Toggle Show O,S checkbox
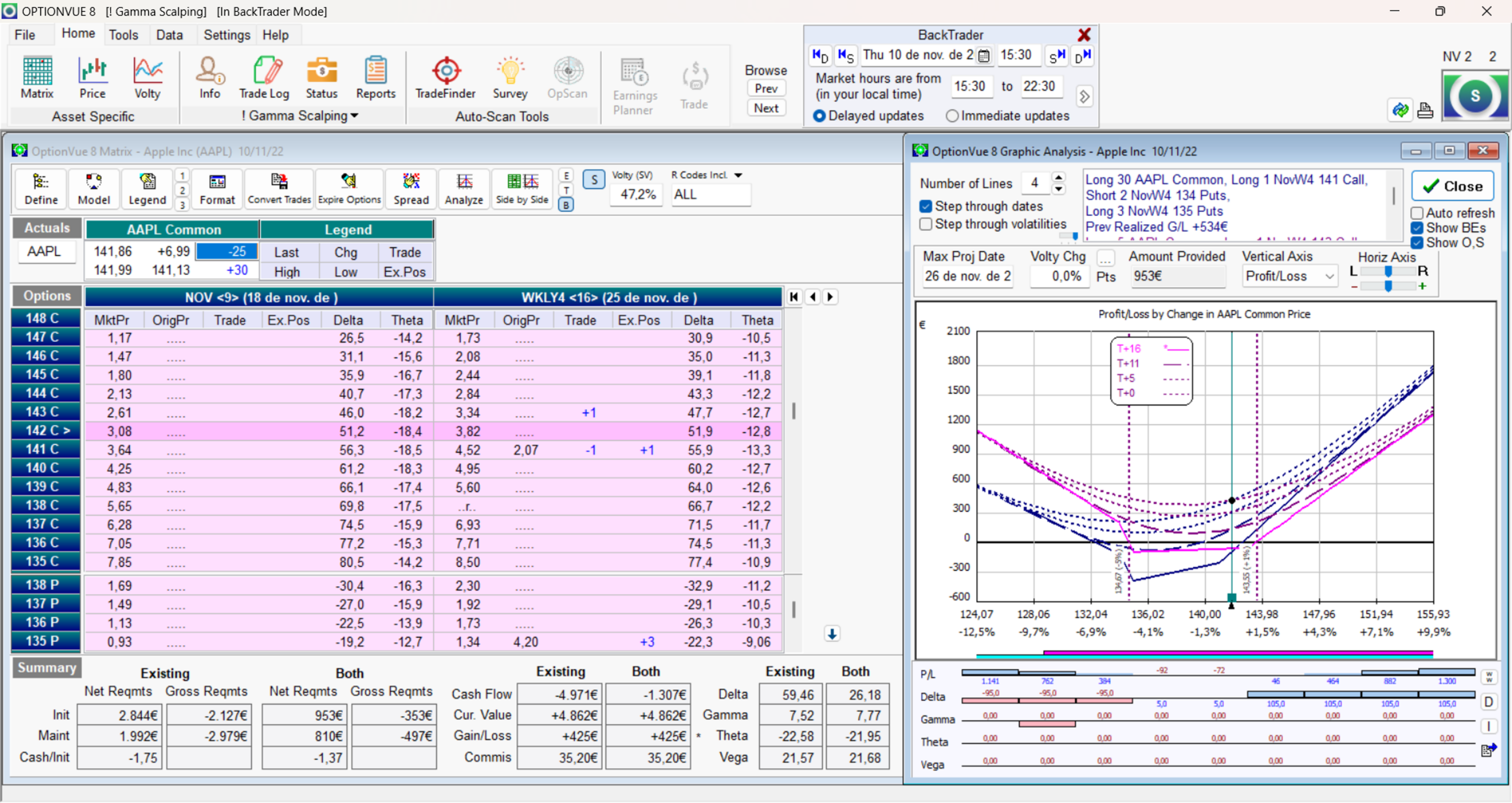This screenshot has height=803, width=1512. click(1417, 242)
